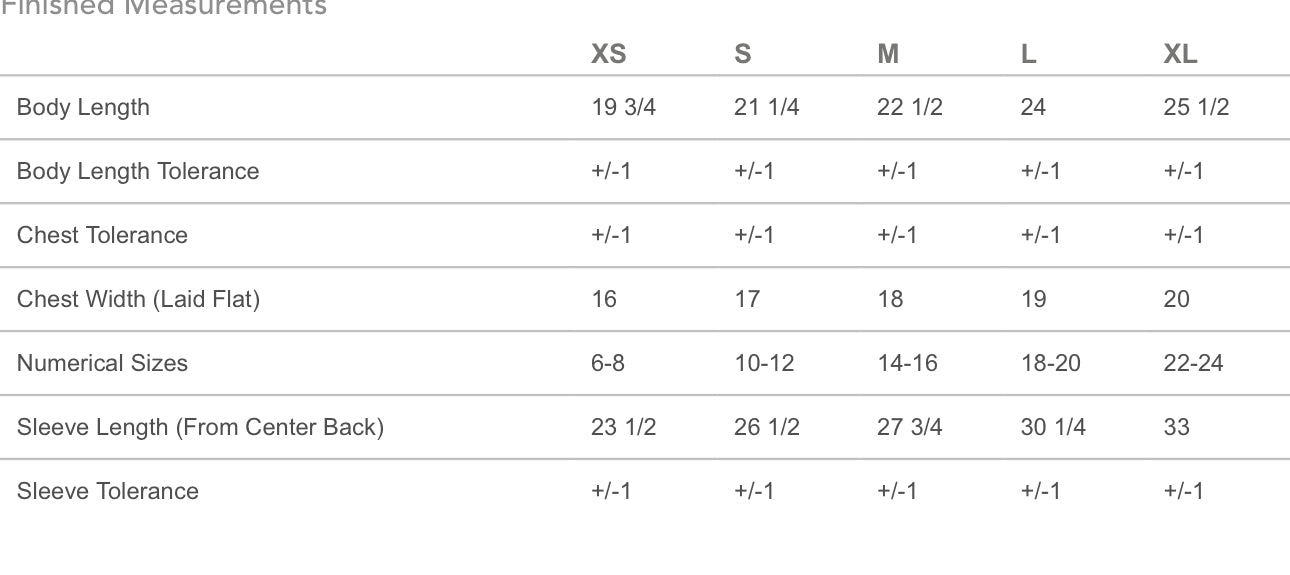Select numerical size range 10-12
1290x575 pixels.
point(764,363)
